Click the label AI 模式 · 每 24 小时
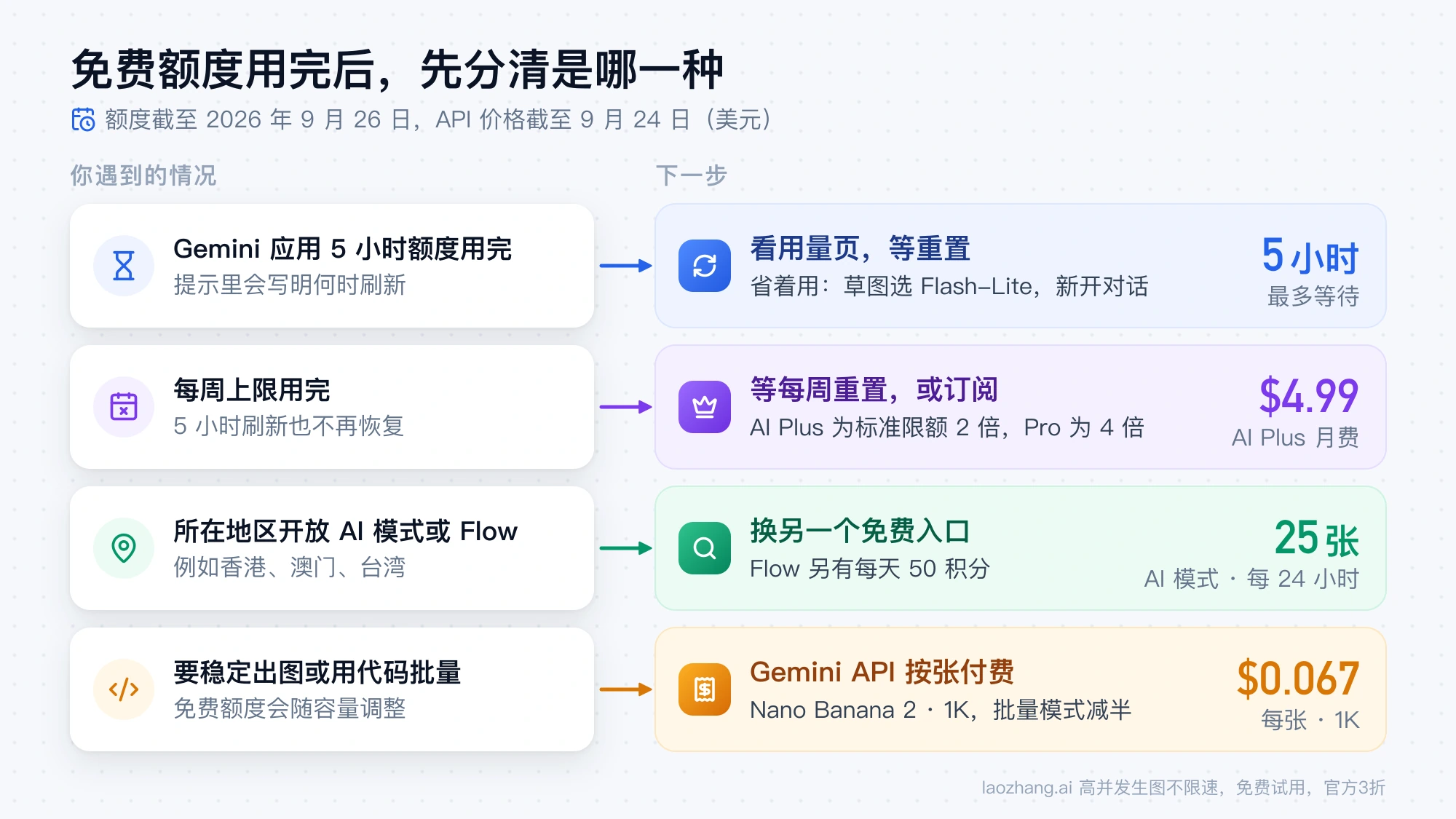This screenshot has height=819, width=1456. click(x=1251, y=579)
